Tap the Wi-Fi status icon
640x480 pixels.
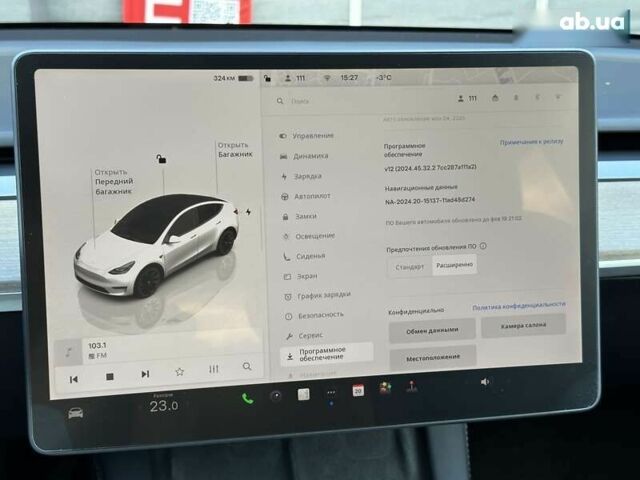pyautogui.click(x=327, y=77)
